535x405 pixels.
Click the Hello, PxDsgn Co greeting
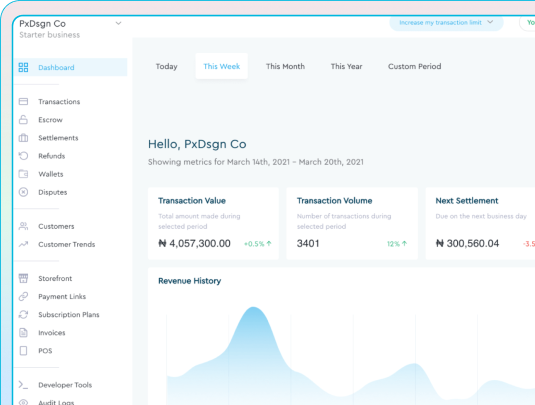pos(197,144)
